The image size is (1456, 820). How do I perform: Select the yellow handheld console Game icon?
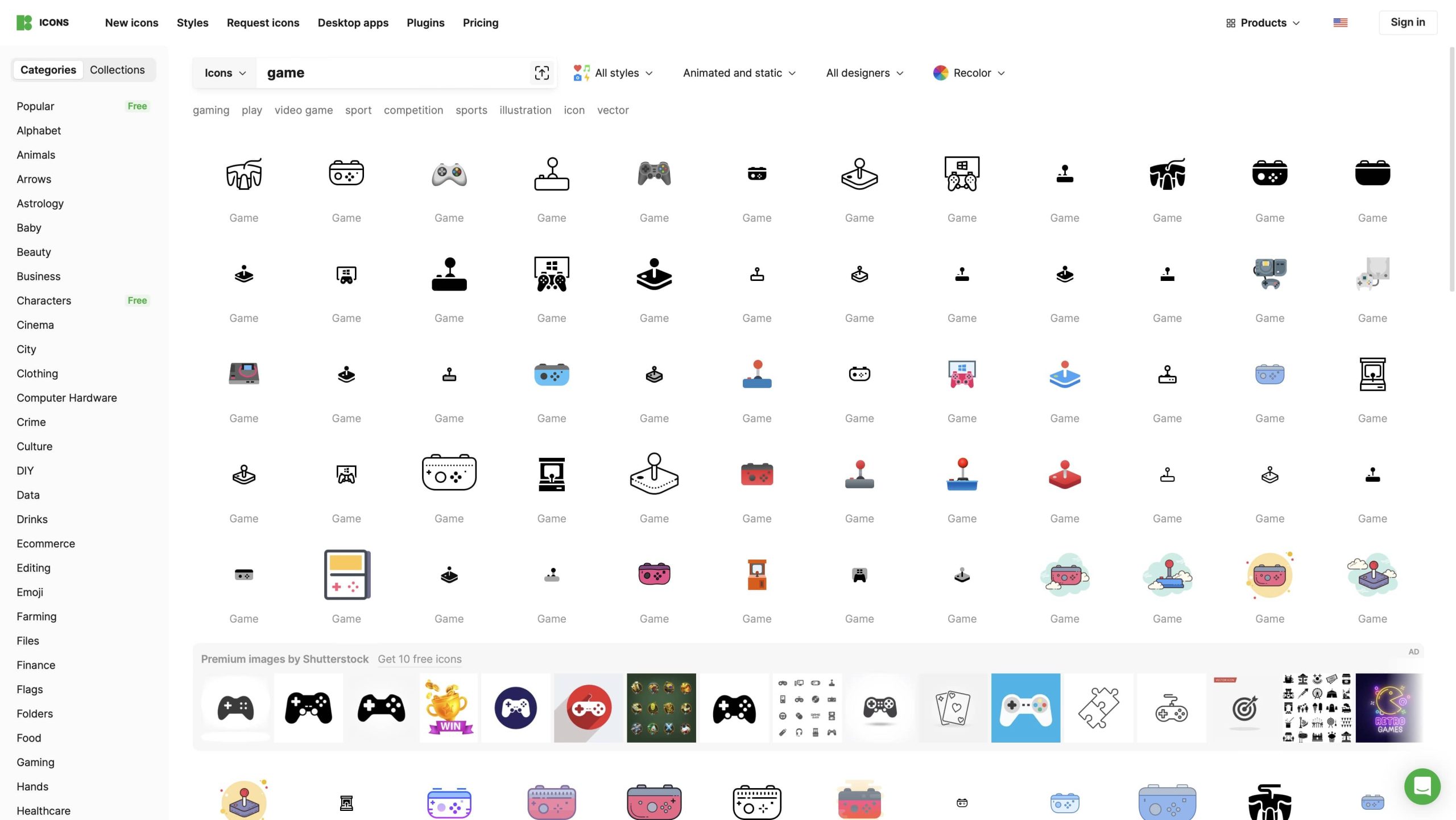coord(346,574)
